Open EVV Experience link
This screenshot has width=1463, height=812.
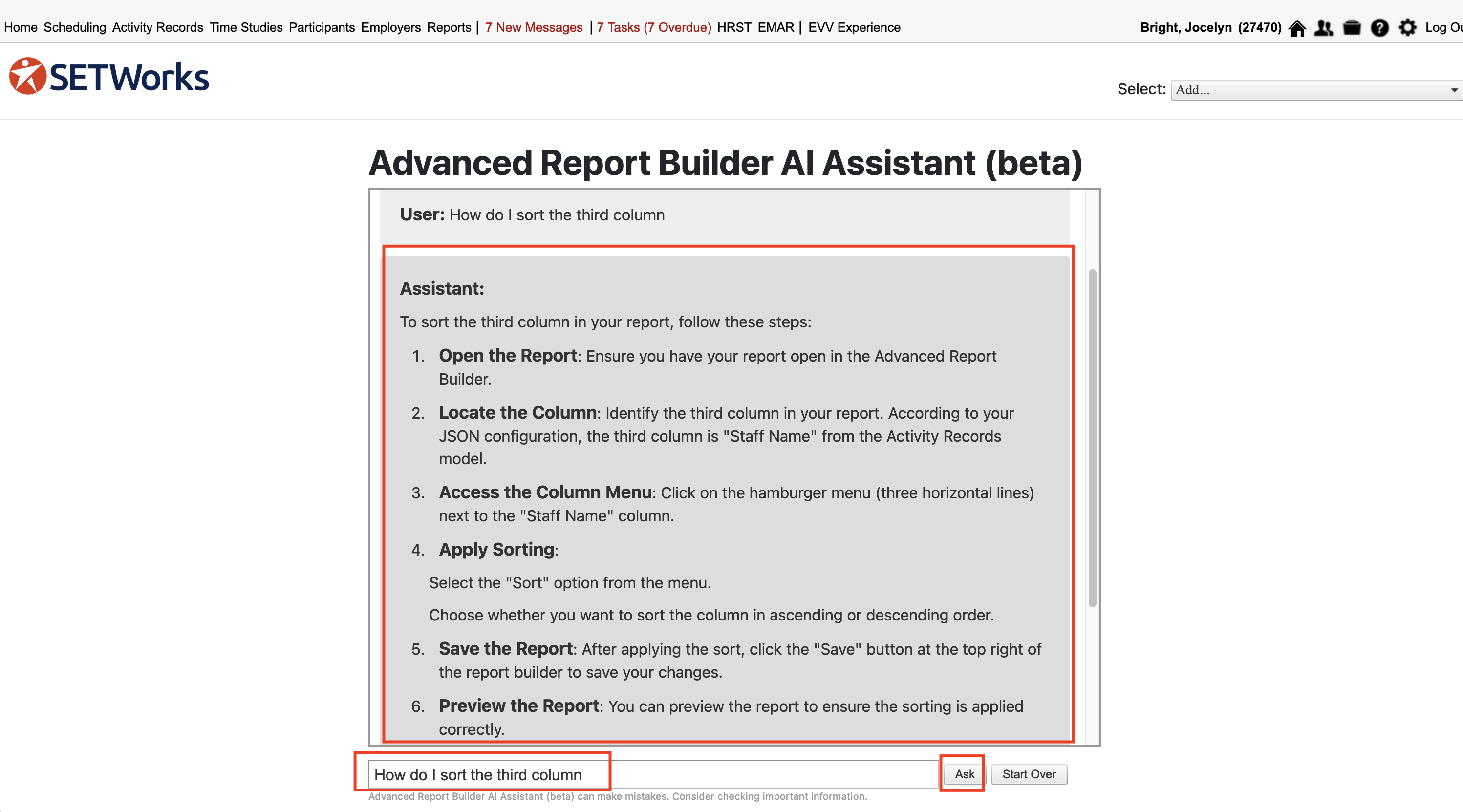point(854,27)
